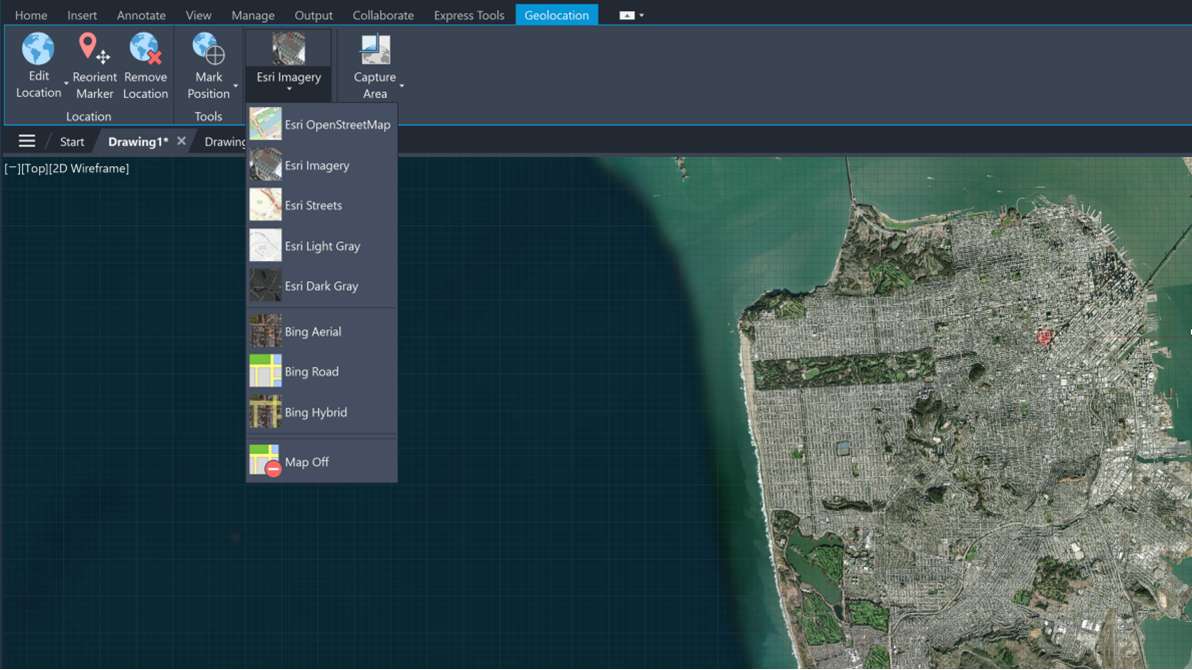Expand the Edit Location dropdown arrow

66,84
